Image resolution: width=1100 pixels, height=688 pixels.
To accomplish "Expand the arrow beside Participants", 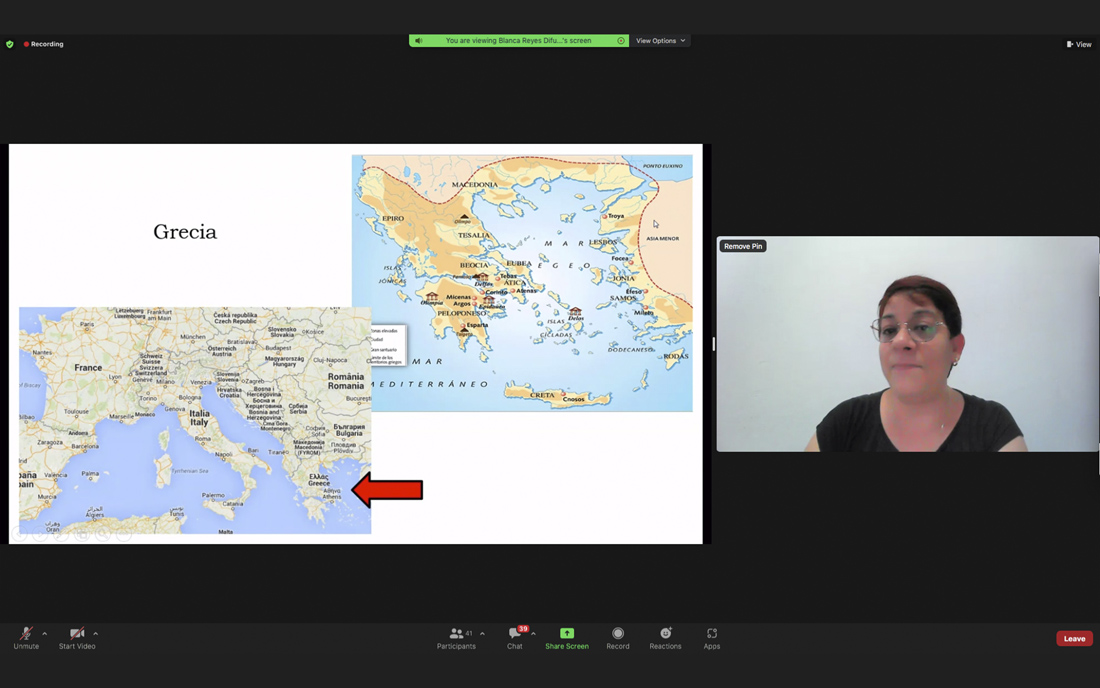I will tap(482, 633).
